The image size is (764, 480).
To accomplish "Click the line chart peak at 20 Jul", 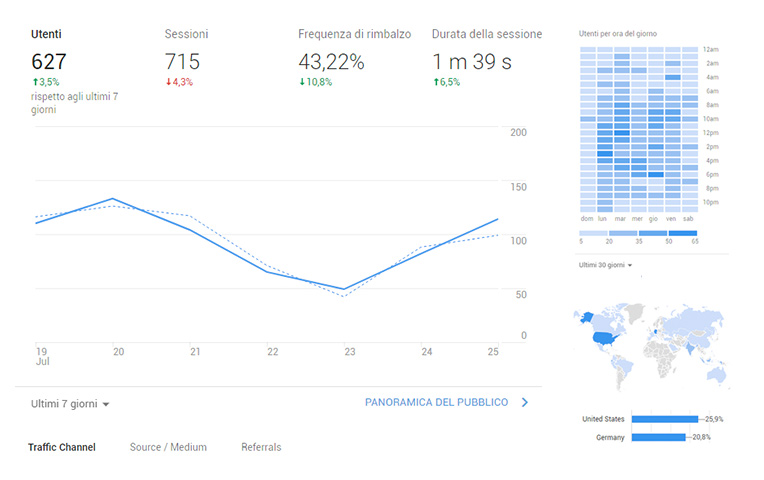I will coord(113,199).
